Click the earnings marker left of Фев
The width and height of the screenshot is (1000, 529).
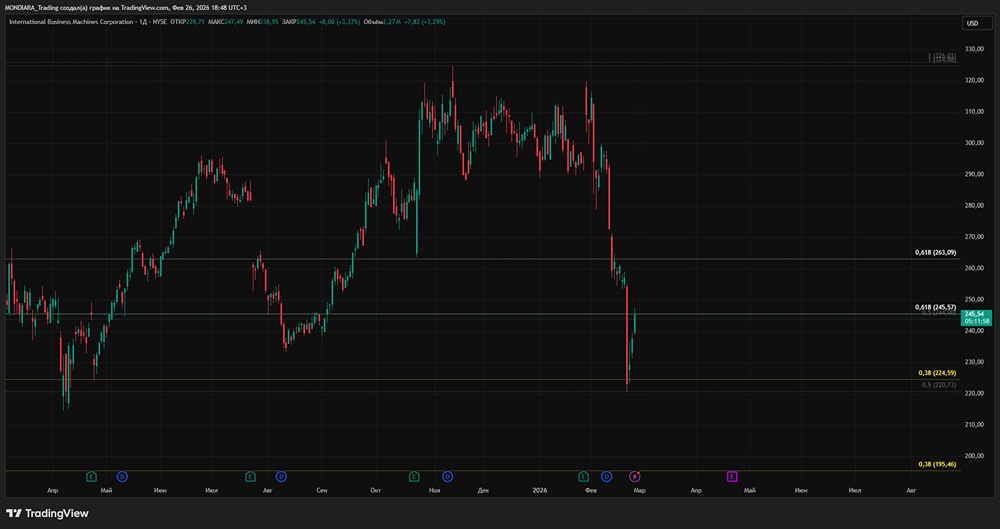585,476
